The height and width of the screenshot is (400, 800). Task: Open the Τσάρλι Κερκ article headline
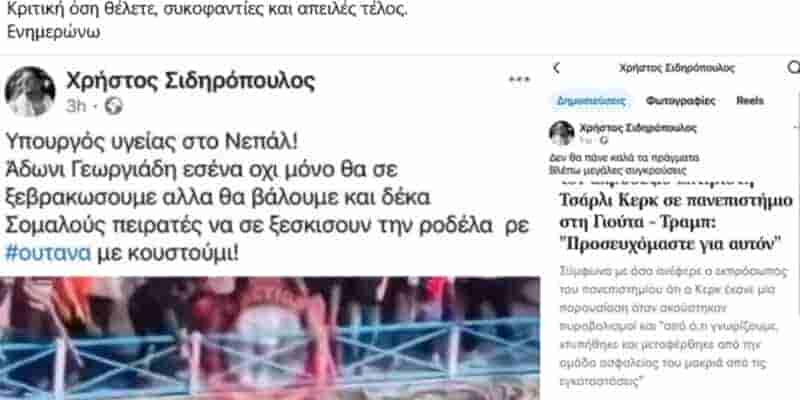pyautogui.click(x=677, y=221)
